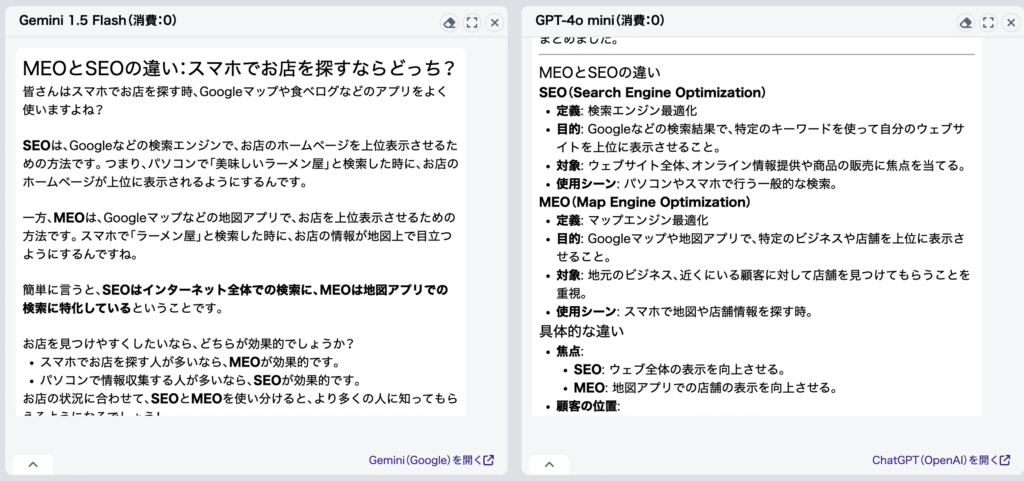This screenshot has height=481, width=1024.
Task: Click bullet パソコンで情報収集する人が多いなら、SEOが効果的です
Action: click(x=201, y=380)
